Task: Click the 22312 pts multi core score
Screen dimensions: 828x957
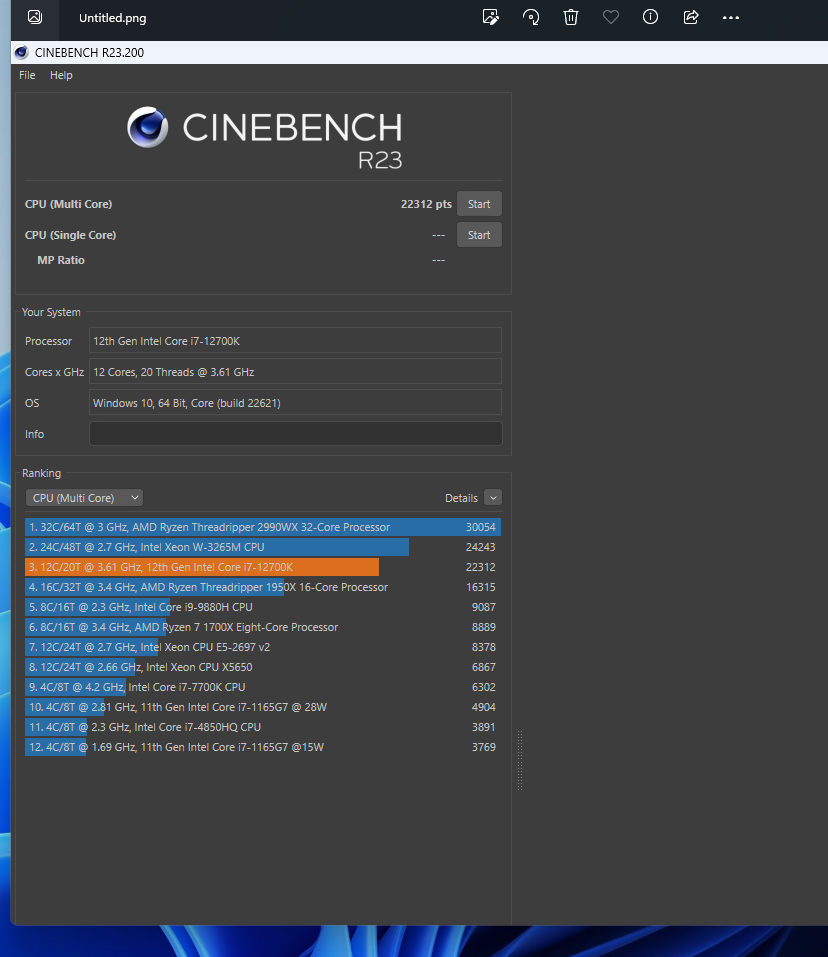Action: (x=426, y=204)
